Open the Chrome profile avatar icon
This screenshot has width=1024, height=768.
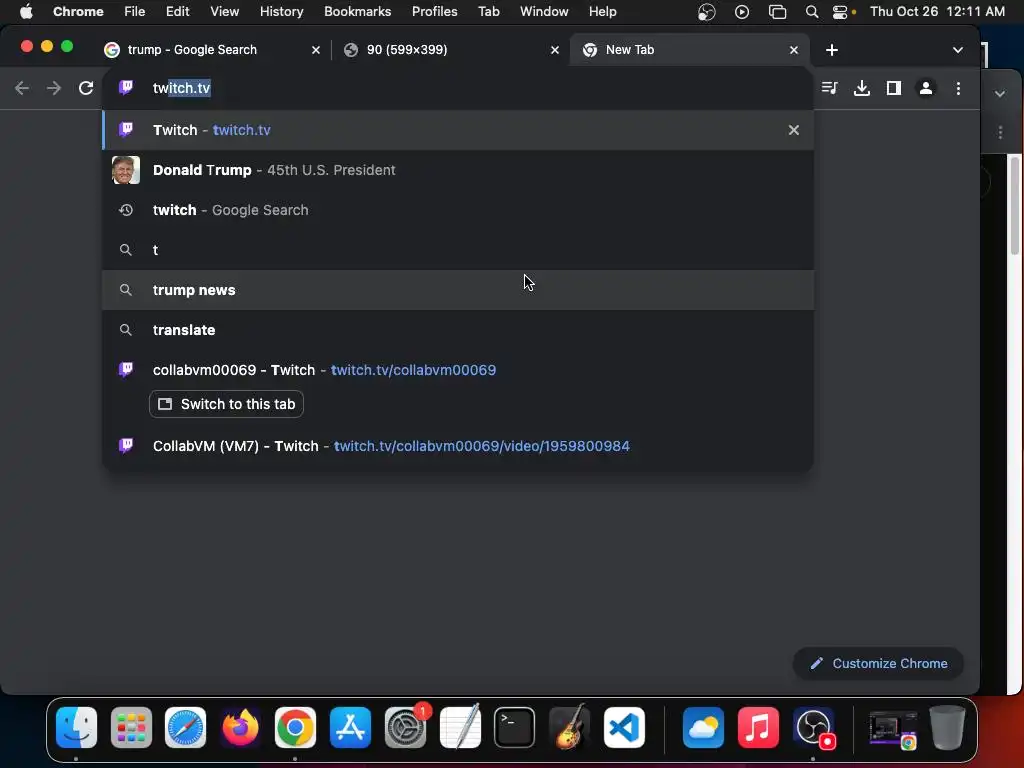click(x=925, y=88)
